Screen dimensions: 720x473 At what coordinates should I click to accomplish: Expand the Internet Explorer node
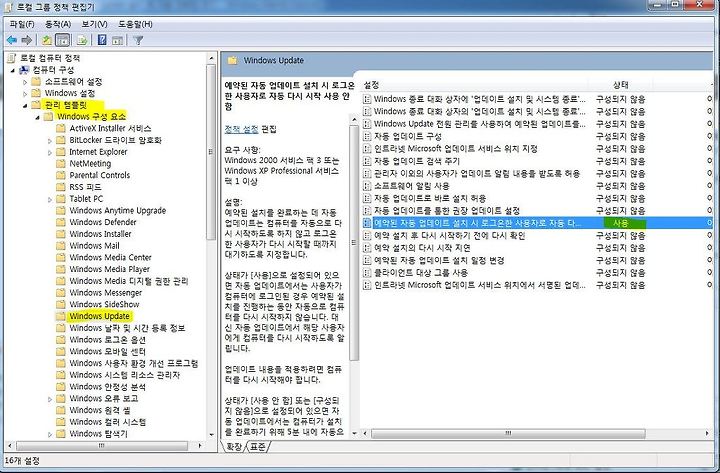50,152
